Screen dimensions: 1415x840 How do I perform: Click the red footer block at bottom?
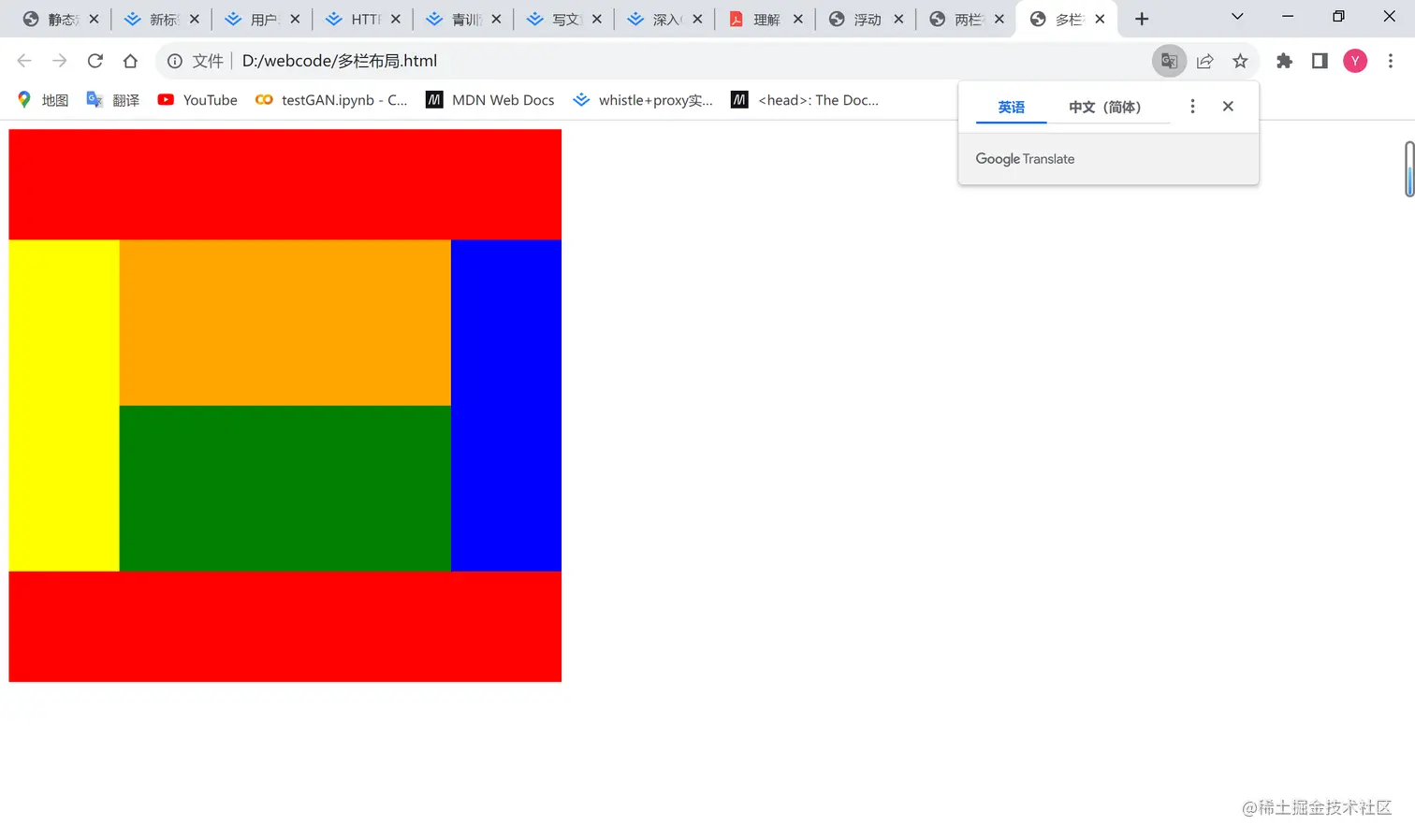coord(284,626)
